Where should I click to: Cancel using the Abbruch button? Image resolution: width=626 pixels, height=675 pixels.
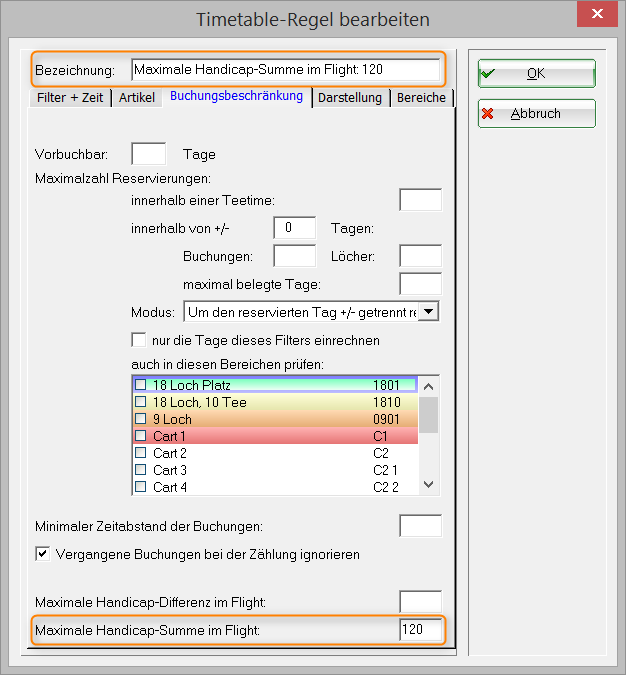point(536,114)
